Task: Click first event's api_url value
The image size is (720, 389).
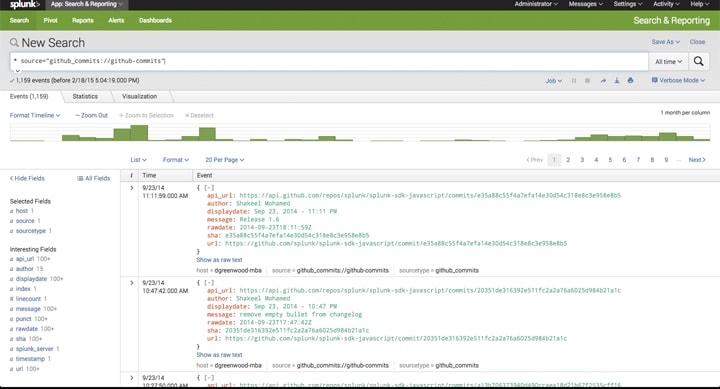Action: [430, 196]
